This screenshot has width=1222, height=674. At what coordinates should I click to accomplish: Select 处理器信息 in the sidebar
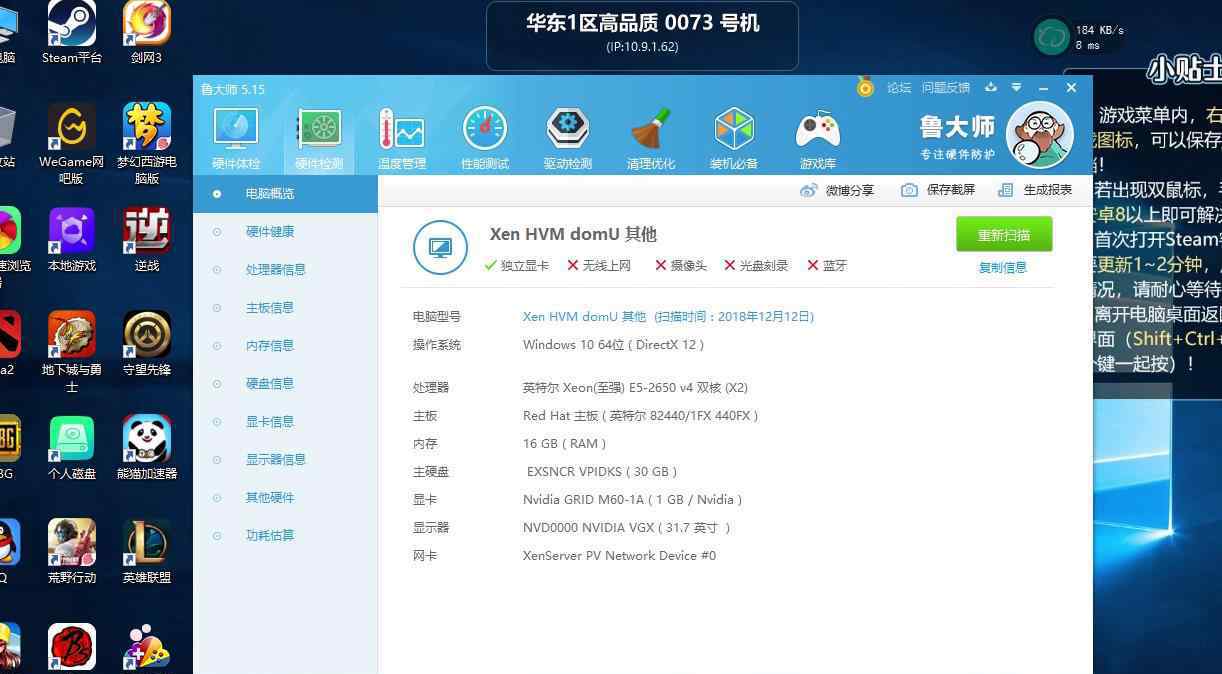[x=275, y=270]
